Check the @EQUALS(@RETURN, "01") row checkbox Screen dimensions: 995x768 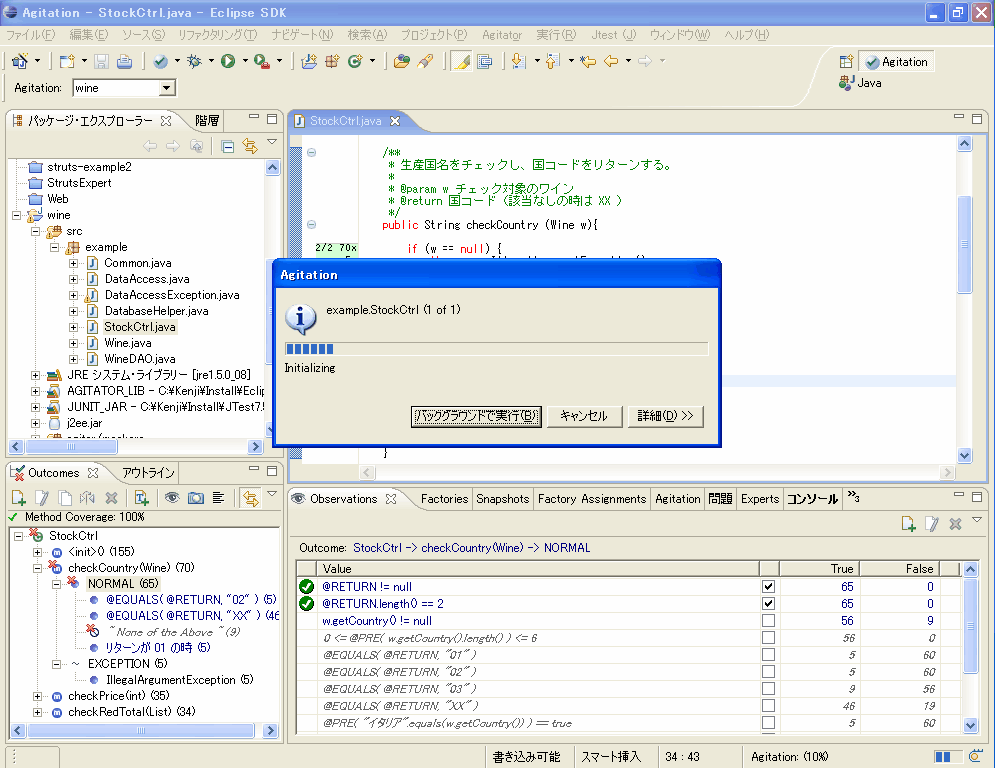[768, 654]
